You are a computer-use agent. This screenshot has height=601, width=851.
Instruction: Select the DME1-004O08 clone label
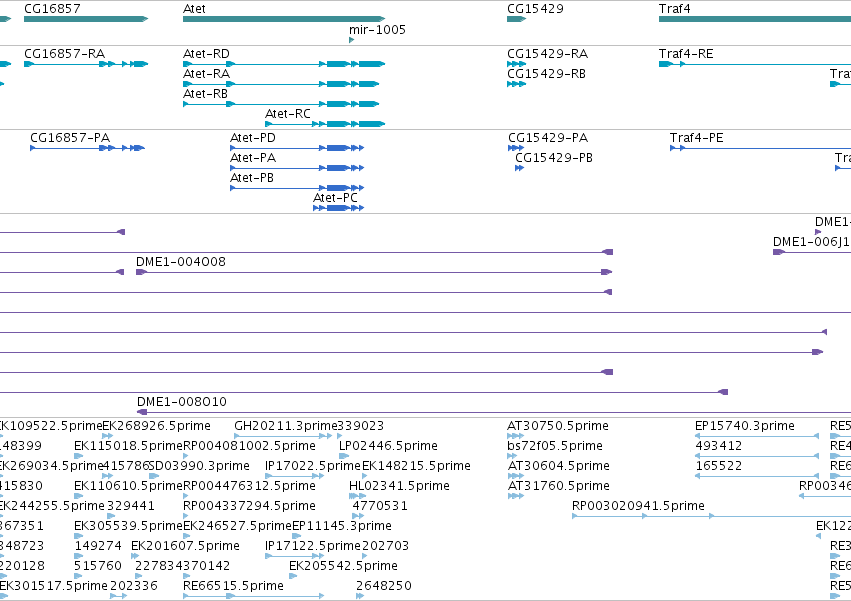(181, 262)
